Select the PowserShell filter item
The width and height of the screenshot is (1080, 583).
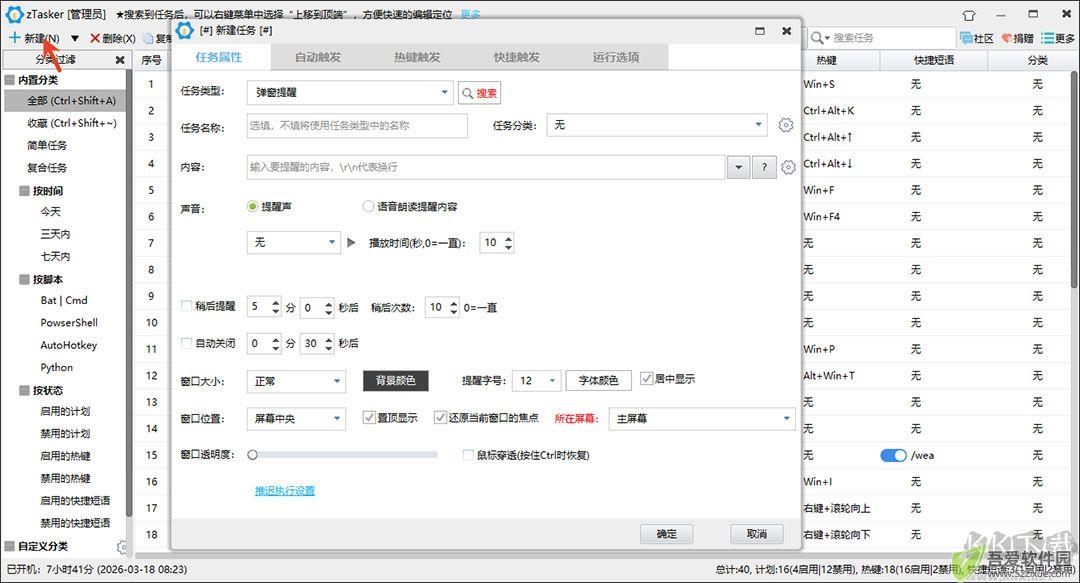coord(69,323)
